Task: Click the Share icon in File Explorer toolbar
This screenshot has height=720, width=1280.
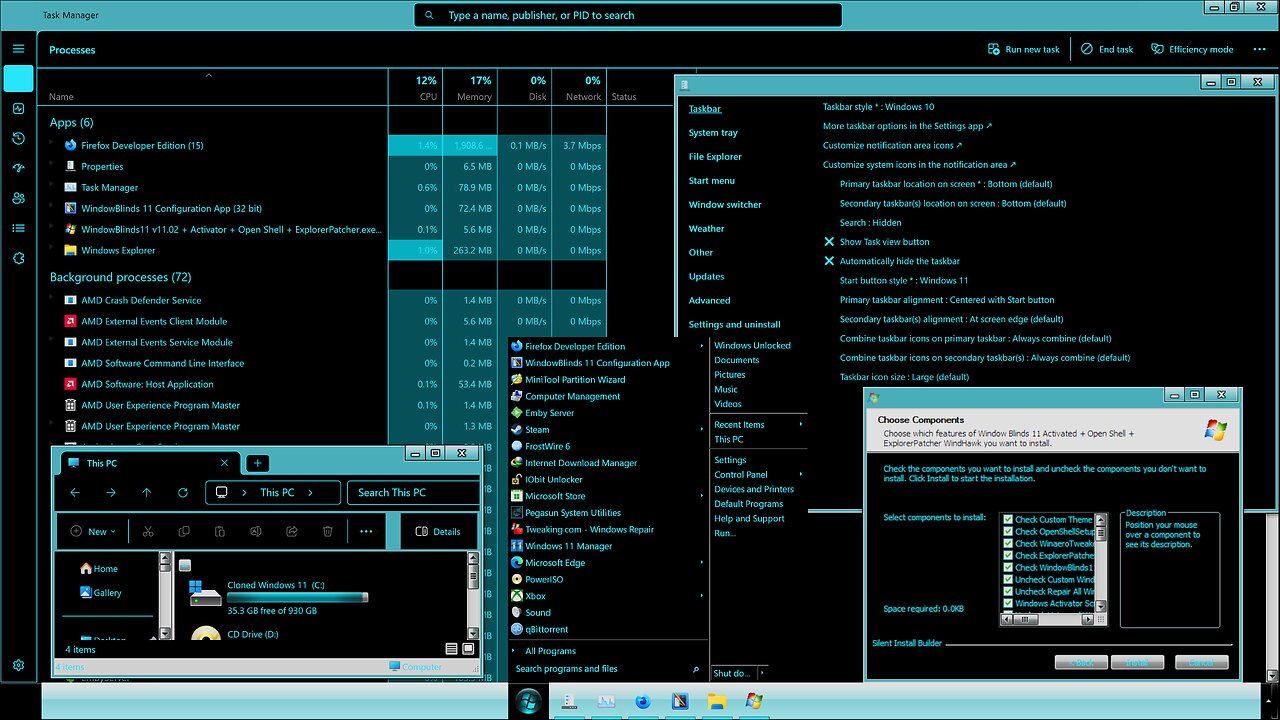Action: [x=292, y=532]
